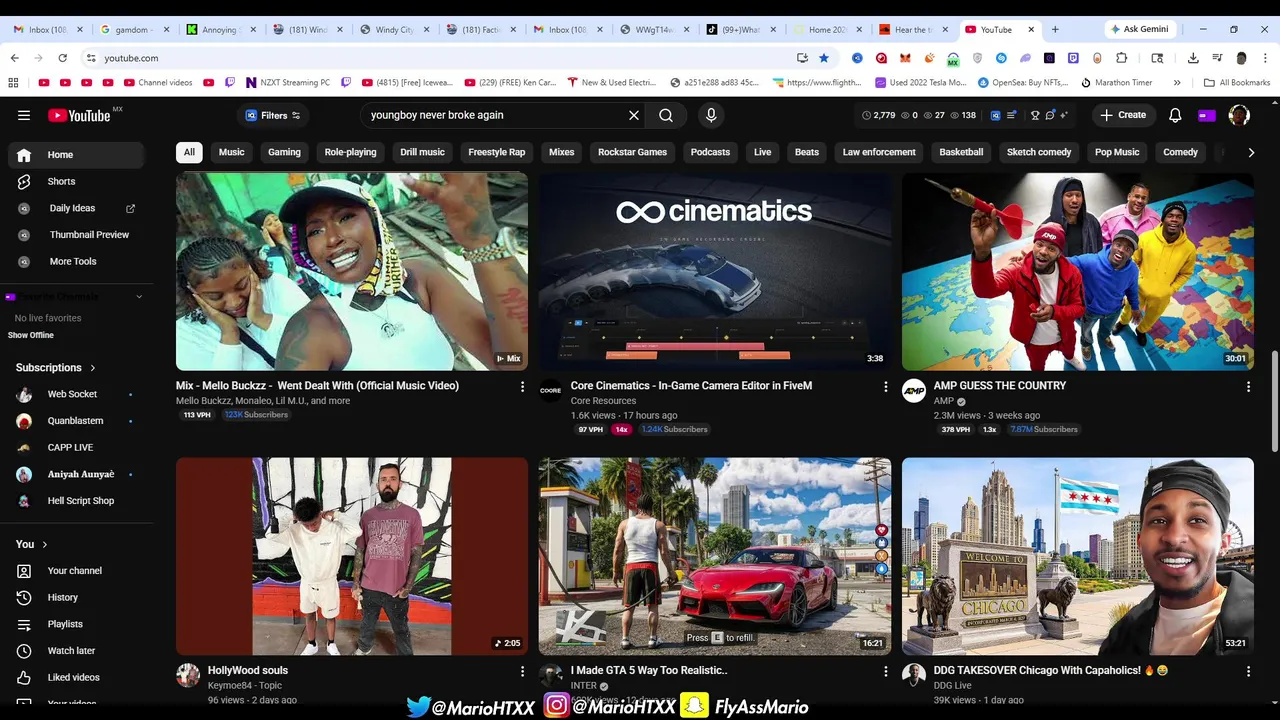Click the page vertical scrollbar thumb
The width and height of the screenshot is (1280, 720).
[x=1274, y=401]
